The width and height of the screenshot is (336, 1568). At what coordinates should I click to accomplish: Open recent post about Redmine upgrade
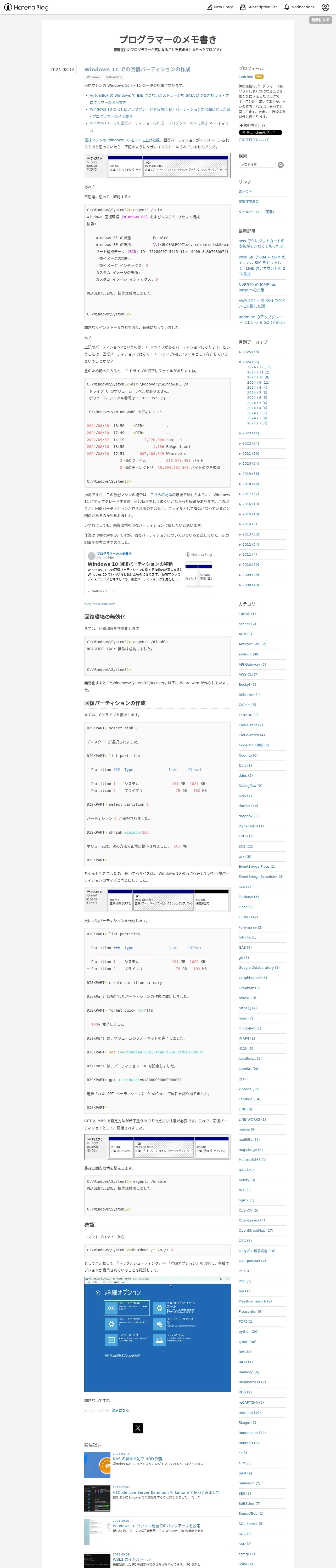(262, 320)
